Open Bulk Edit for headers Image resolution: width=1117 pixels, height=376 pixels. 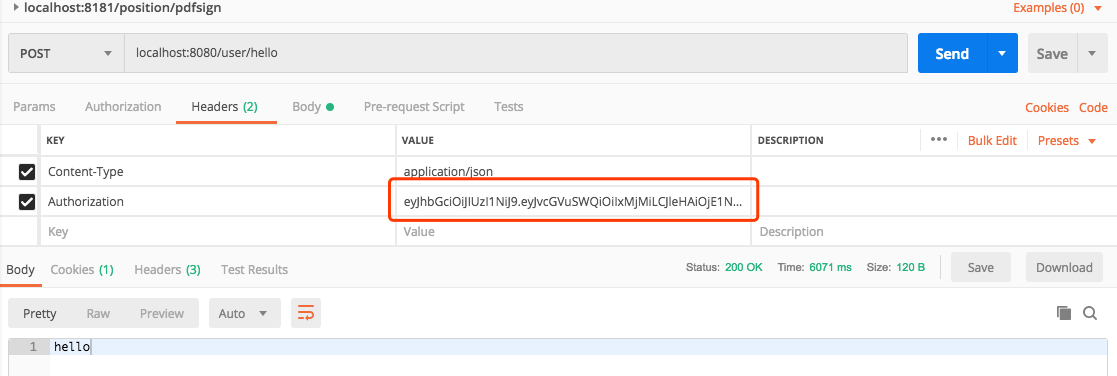click(x=992, y=140)
